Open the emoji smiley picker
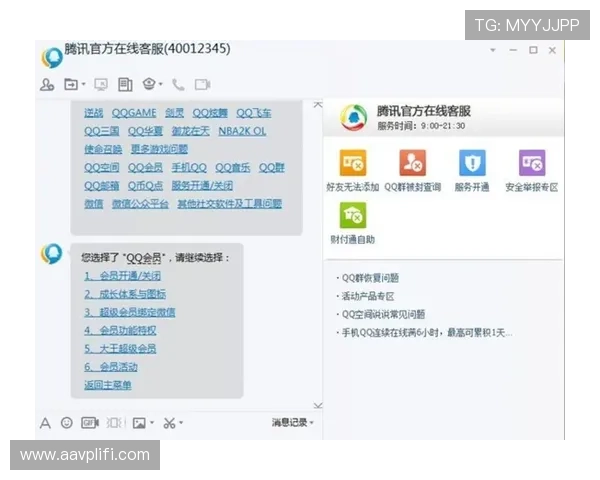Viewport: 600px width, 480px height. click(67, 423)
